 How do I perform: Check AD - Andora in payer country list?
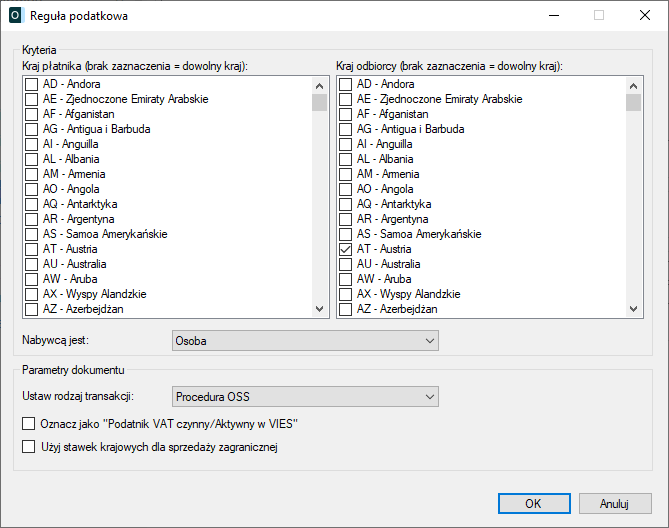(32, 84)
